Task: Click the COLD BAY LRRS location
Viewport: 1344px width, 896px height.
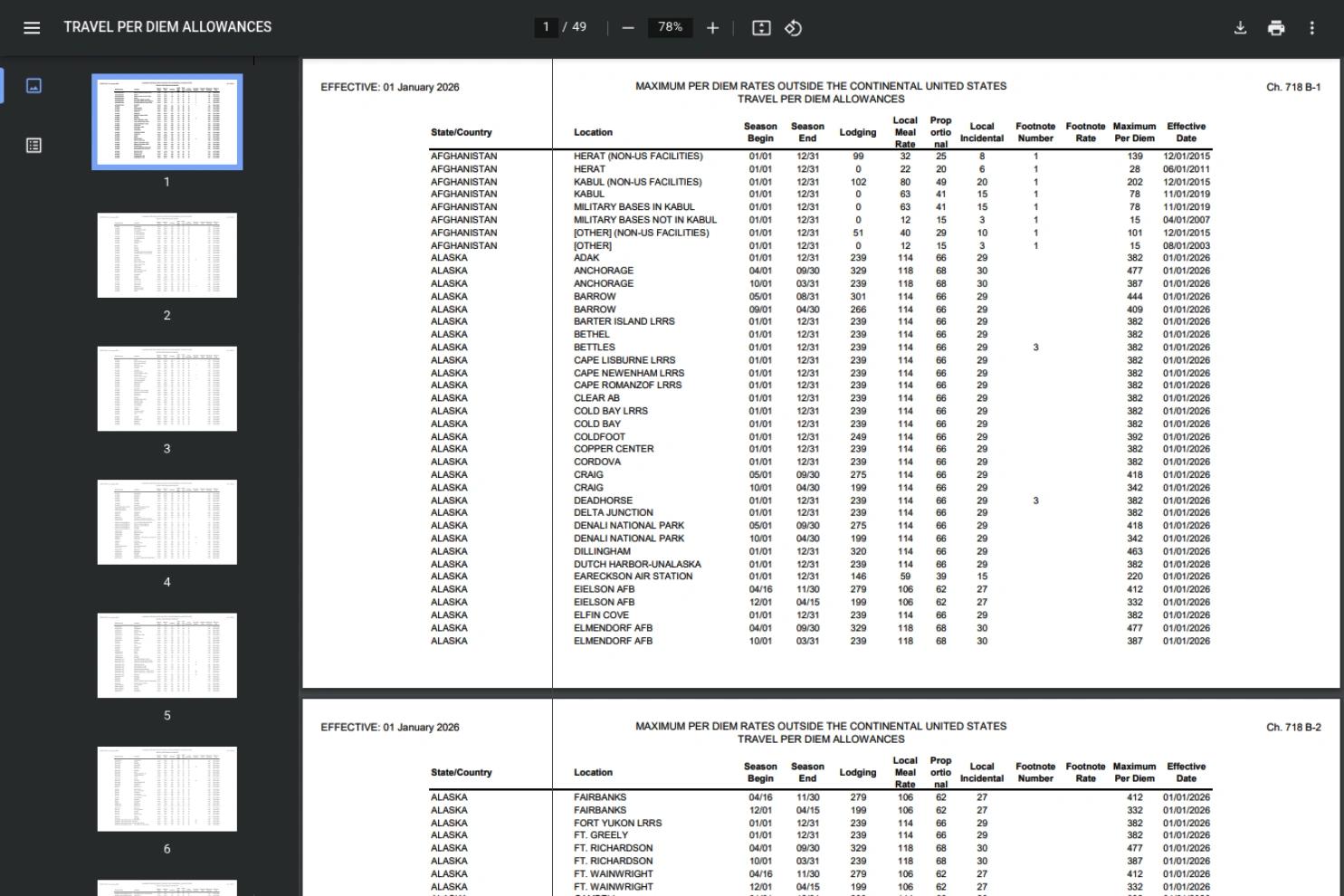Action: click(x=611, y=411)
